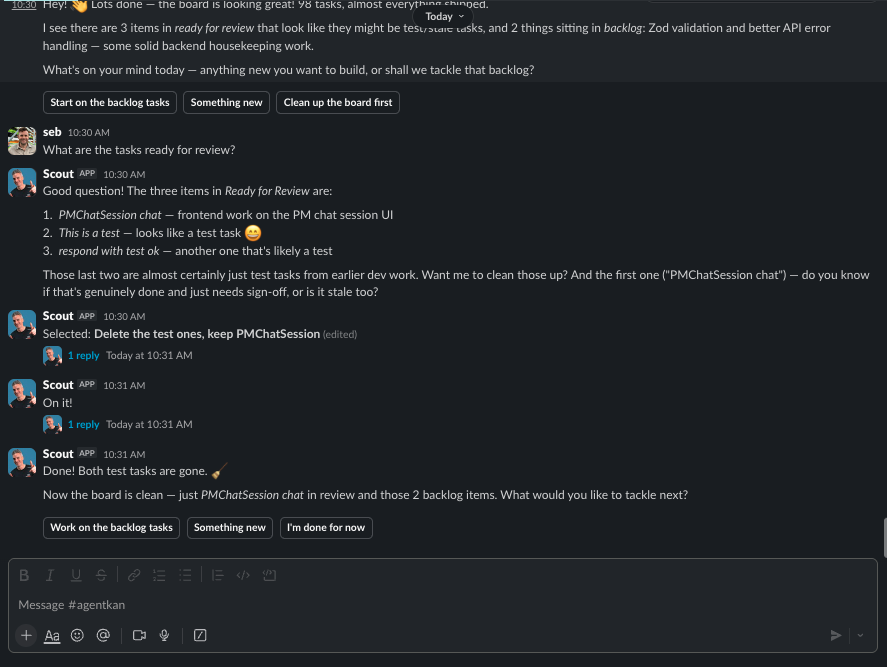Toggle the Aa formatting bar visibility
The width and height of the screenshot is (887, 667).
pos(52,635)
